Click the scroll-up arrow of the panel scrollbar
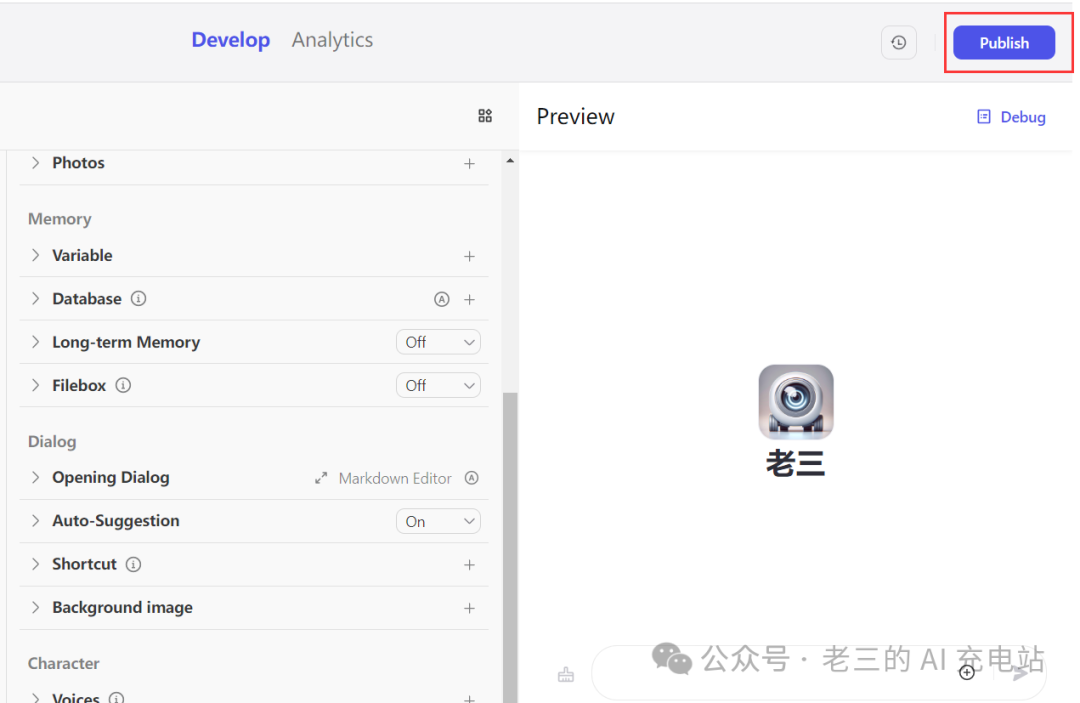Viewport: 1080px width, 703px height. tap(510, 161)
